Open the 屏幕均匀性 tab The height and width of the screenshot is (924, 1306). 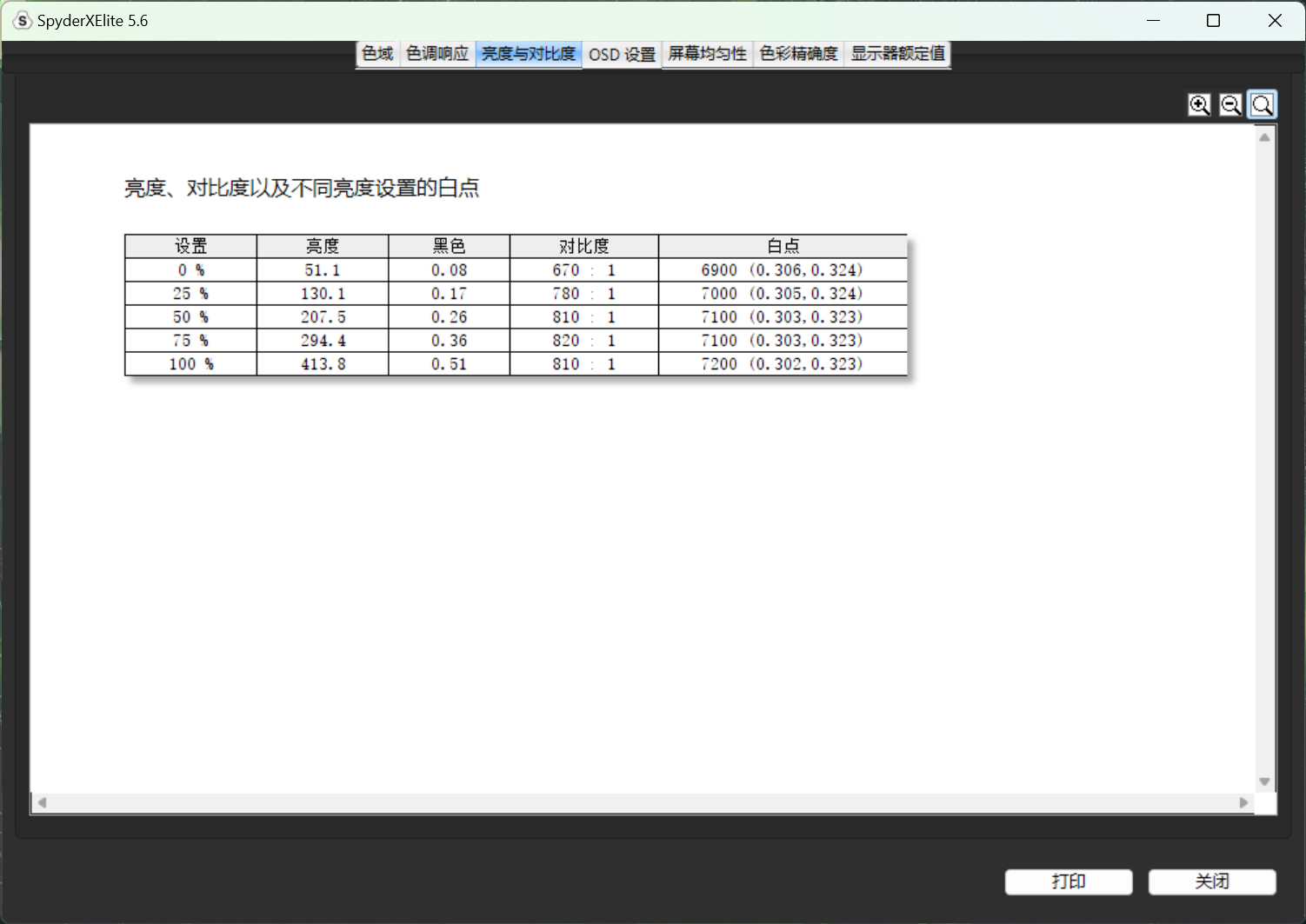click(x=707, y=54)
